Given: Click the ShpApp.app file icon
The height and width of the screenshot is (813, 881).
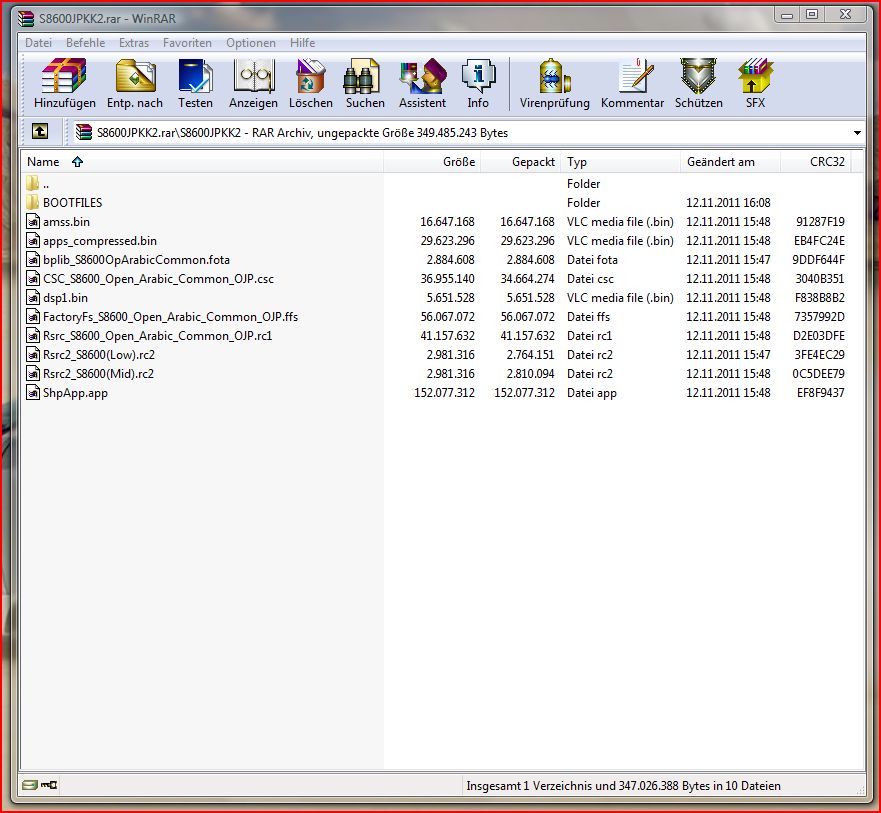Looking at the screenshot, I should 33,393.
